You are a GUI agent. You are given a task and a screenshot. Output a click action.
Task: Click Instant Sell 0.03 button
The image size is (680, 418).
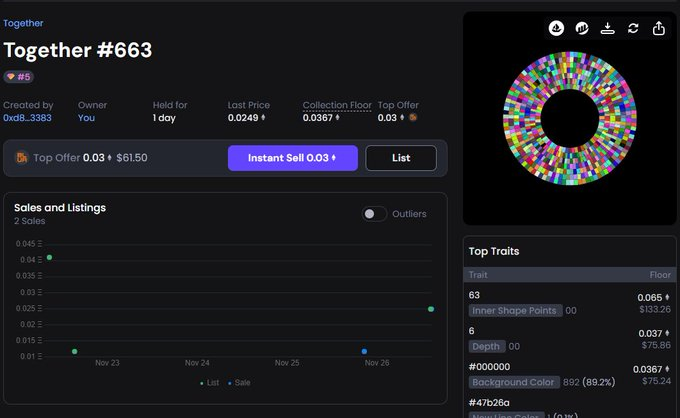(293, 158)
